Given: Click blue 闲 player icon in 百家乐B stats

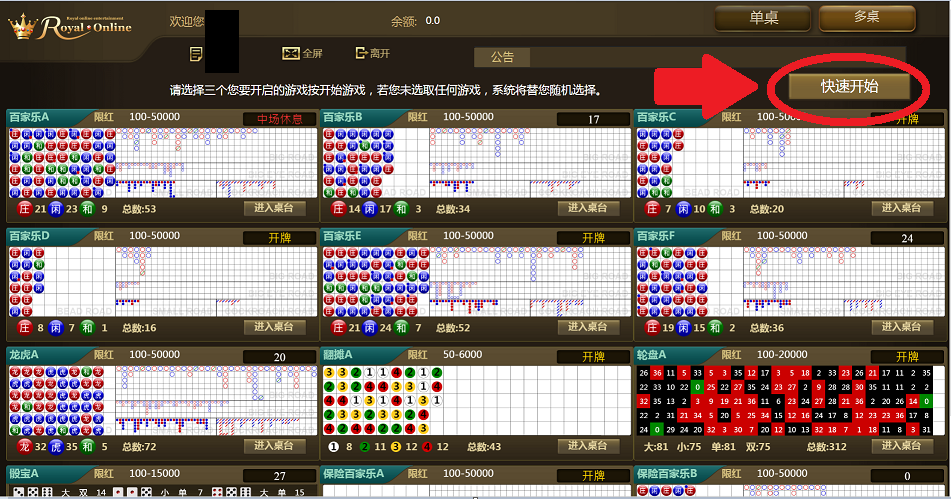Looking at the screenshot, I should [371, 209].
